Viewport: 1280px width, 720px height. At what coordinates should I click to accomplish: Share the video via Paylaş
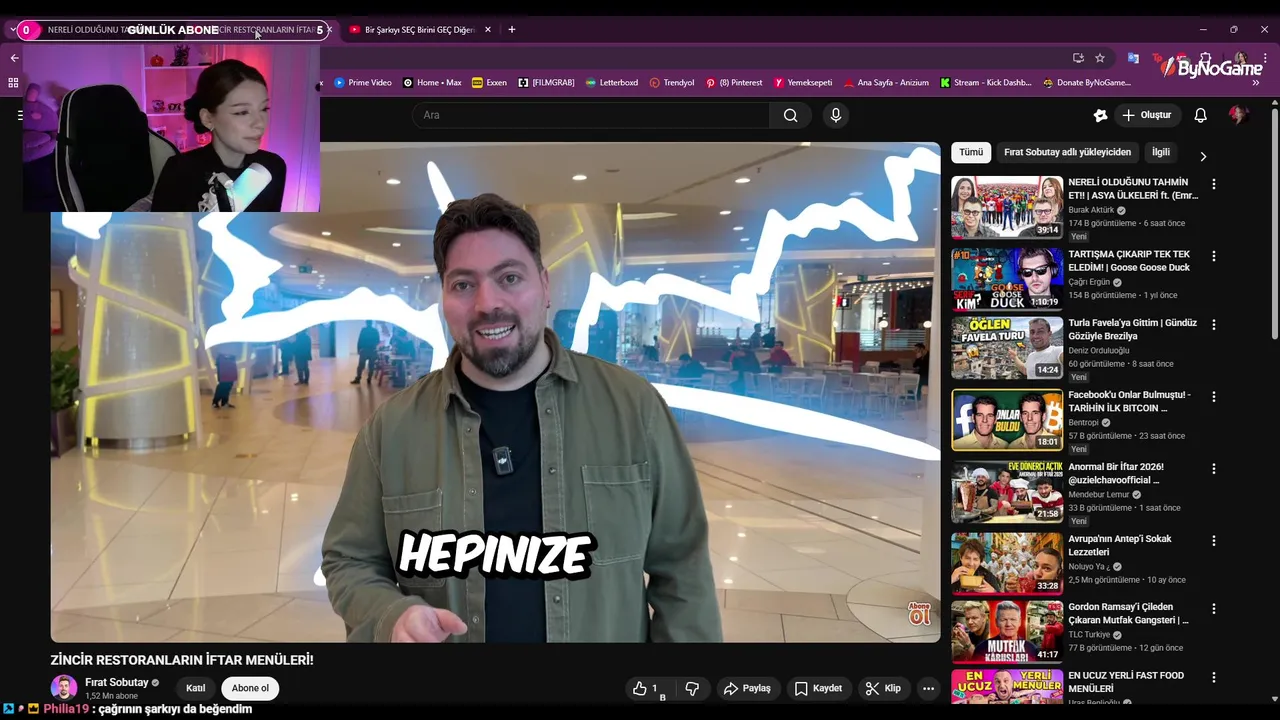pyautogui.click(x=747, y=688)
